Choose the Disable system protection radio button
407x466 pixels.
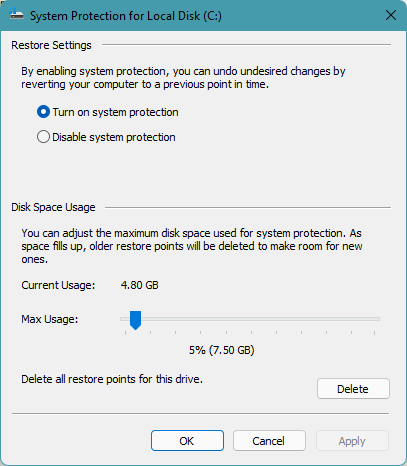(x=43, y=137)
